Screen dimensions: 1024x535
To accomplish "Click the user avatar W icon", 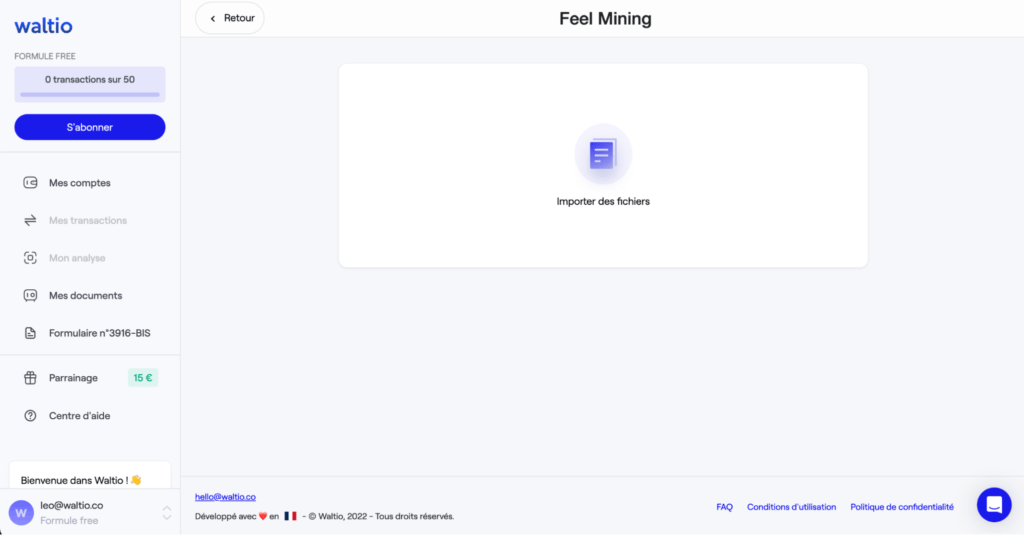I will click(21, 513).
